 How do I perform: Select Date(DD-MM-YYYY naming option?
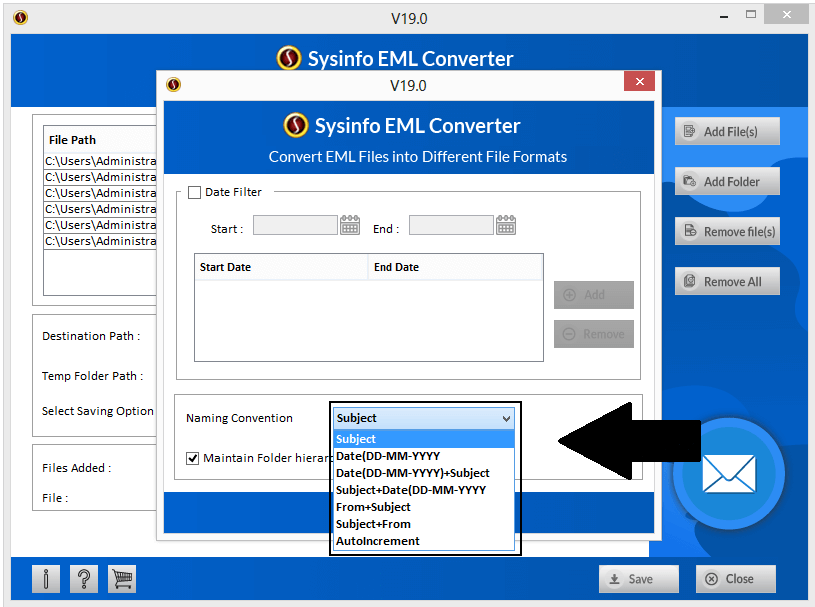pyautogui.click(x=424, y=456)
